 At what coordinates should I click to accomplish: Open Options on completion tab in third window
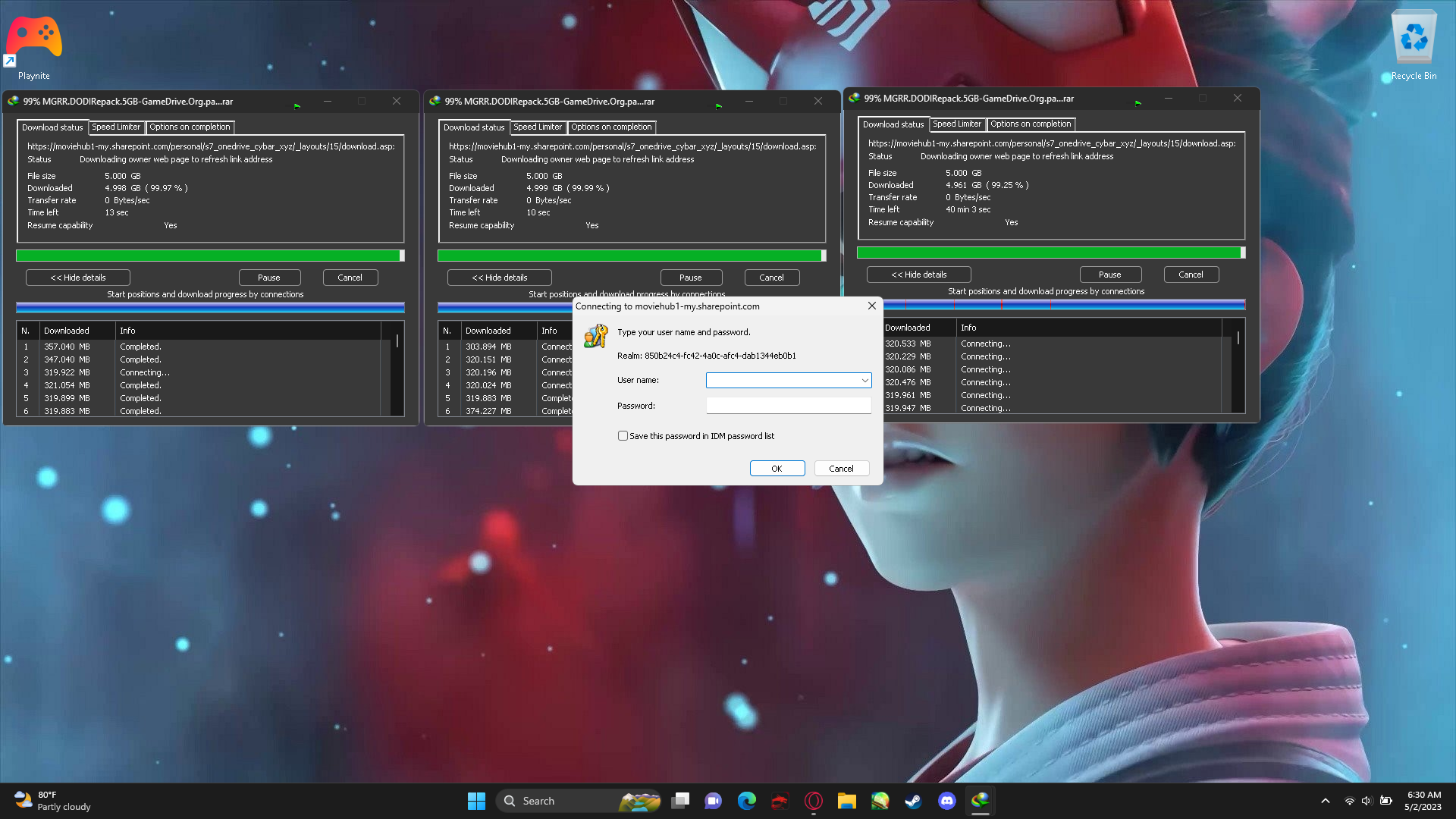[1031, 124]
